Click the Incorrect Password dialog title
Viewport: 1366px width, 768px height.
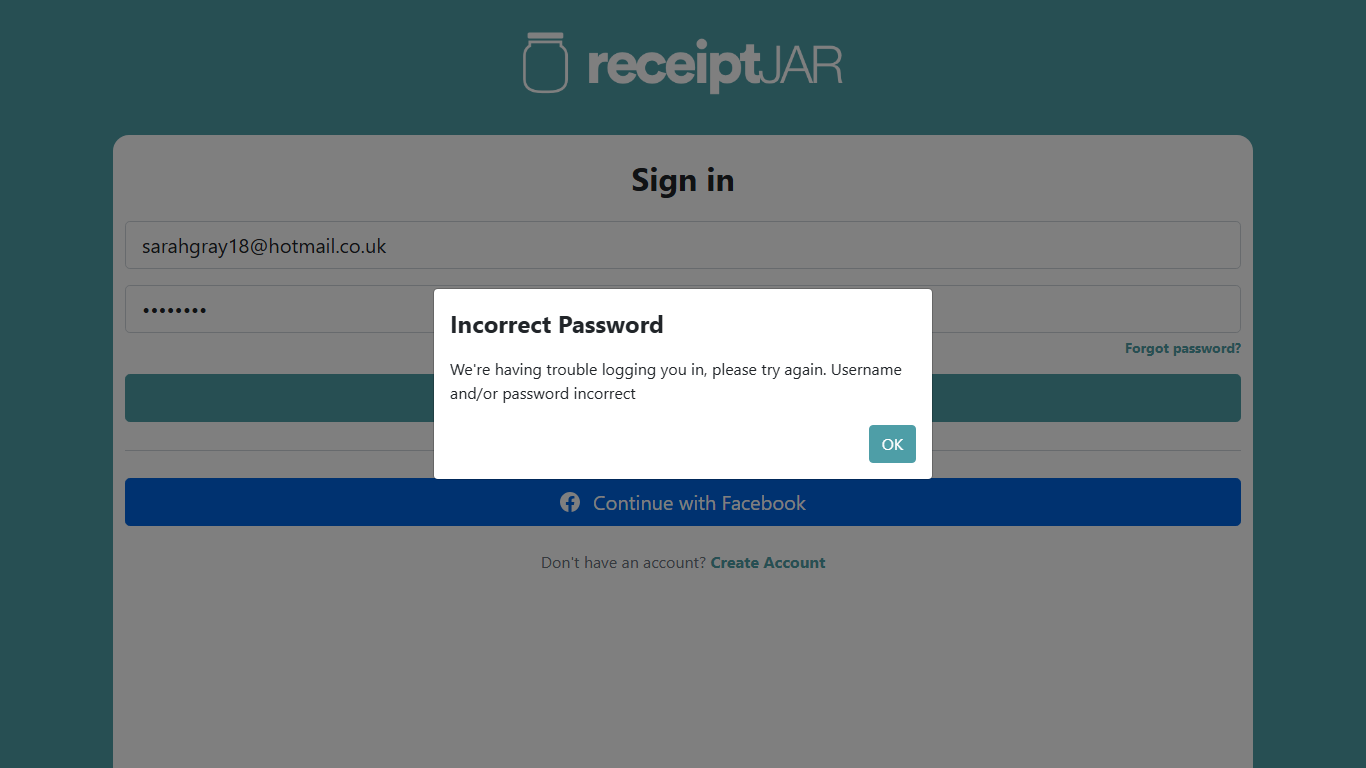556,325
